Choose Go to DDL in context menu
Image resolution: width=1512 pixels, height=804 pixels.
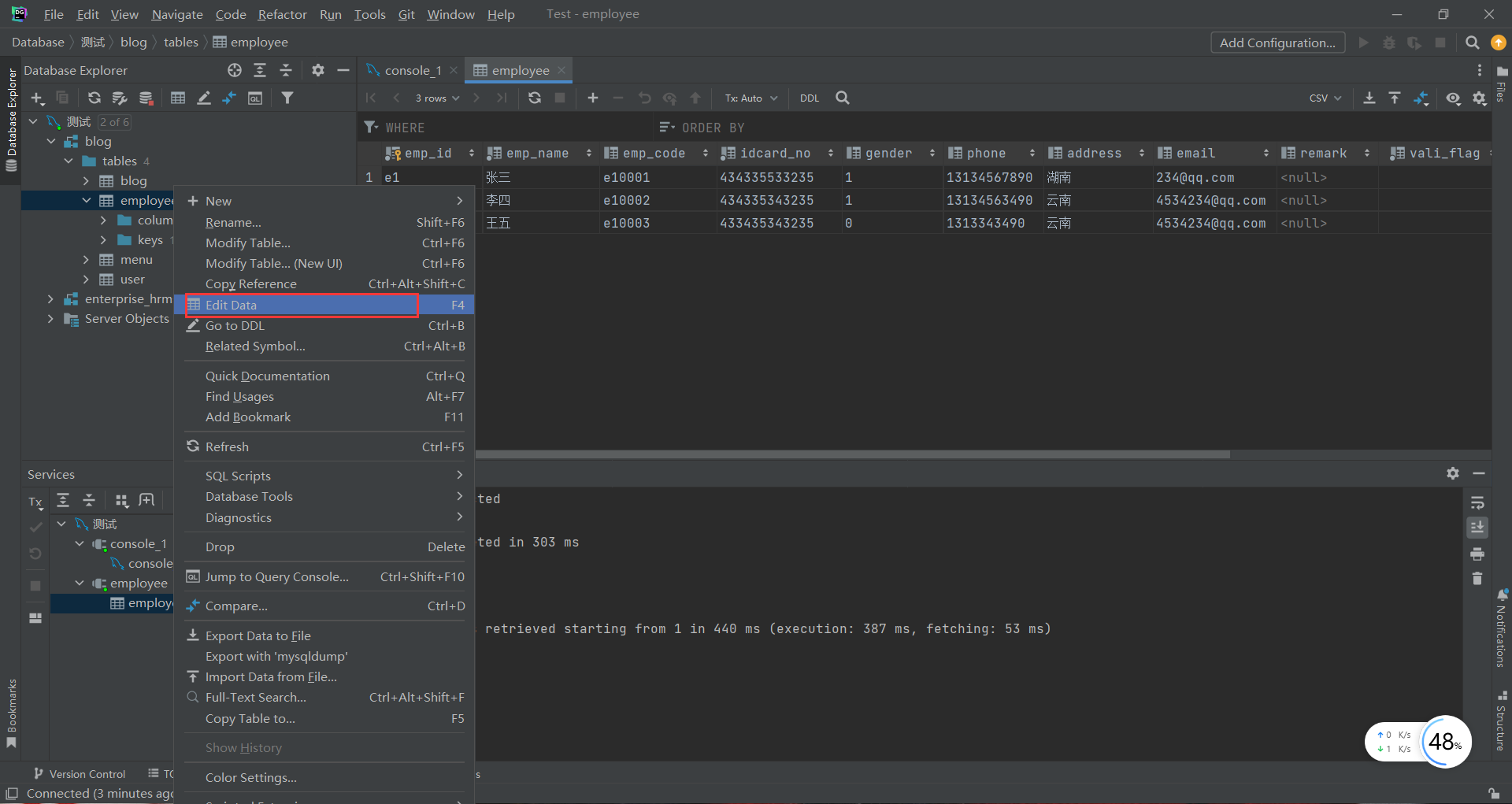(326, 325)
